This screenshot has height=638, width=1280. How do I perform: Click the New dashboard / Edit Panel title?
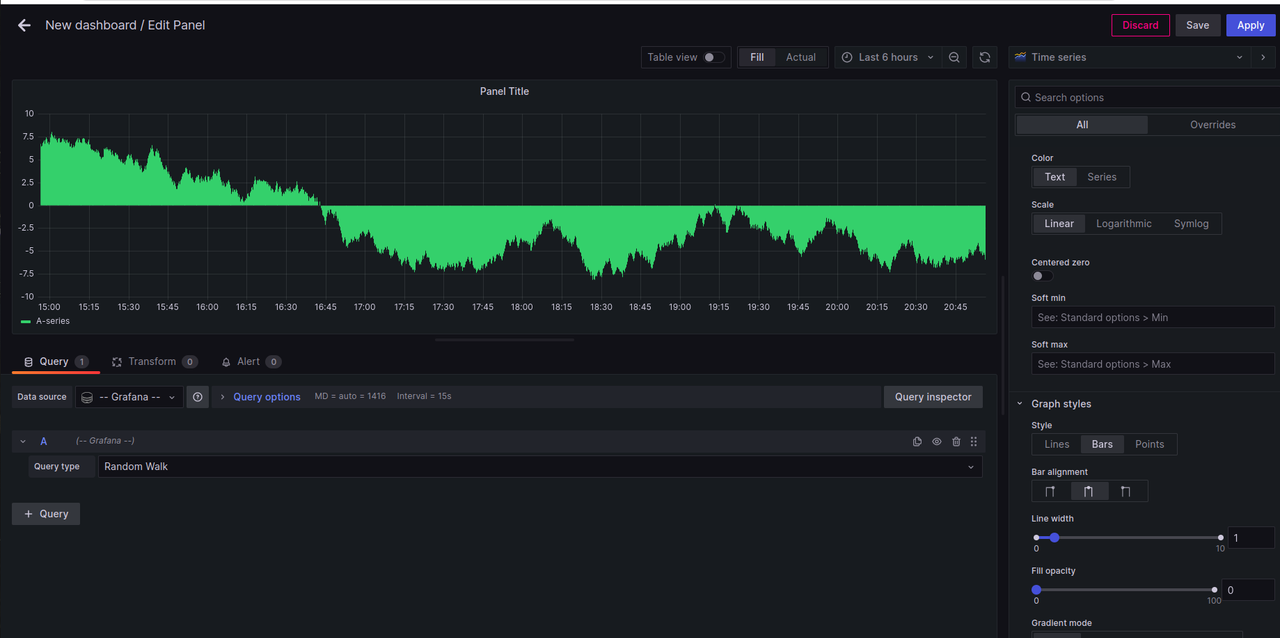click(x=125, y=25)
